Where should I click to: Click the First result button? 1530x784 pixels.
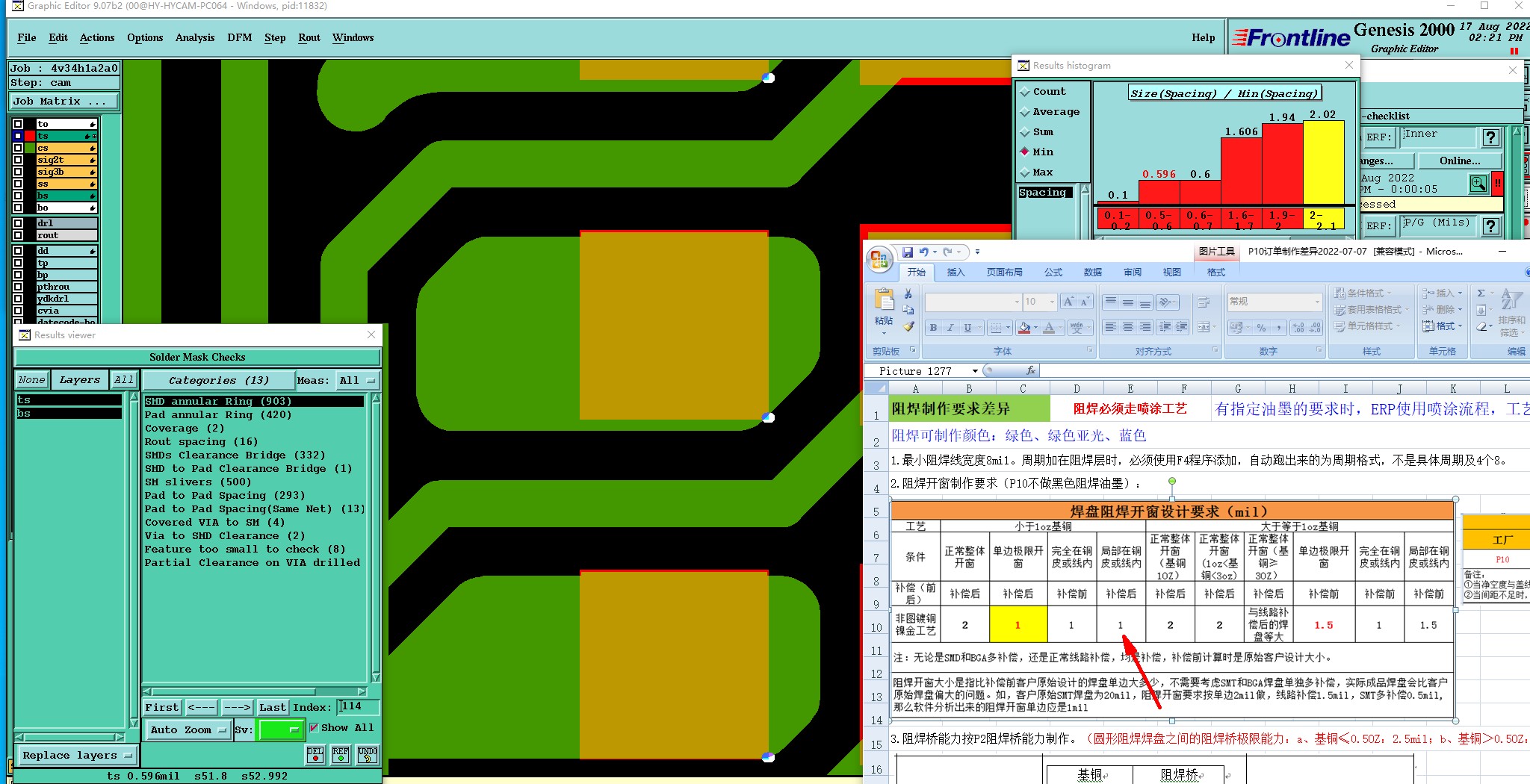coord(162,708)
